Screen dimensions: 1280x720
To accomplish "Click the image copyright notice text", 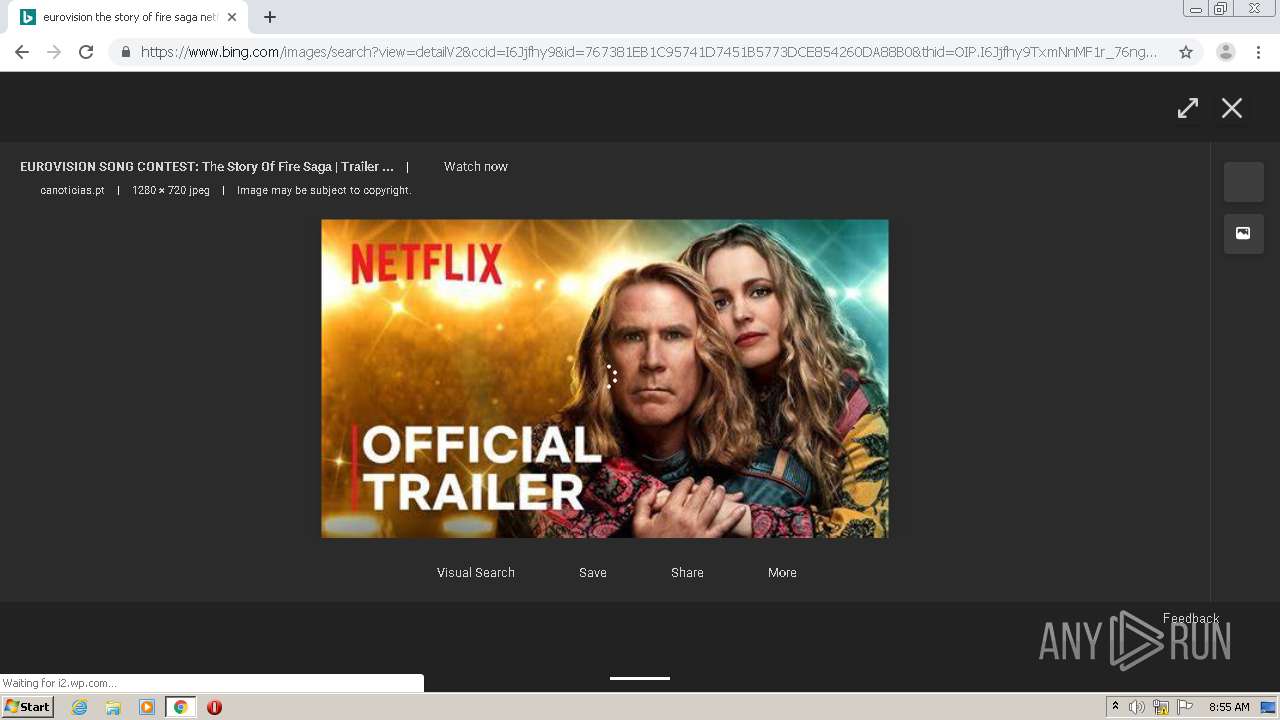I will [x=324, y=190].
